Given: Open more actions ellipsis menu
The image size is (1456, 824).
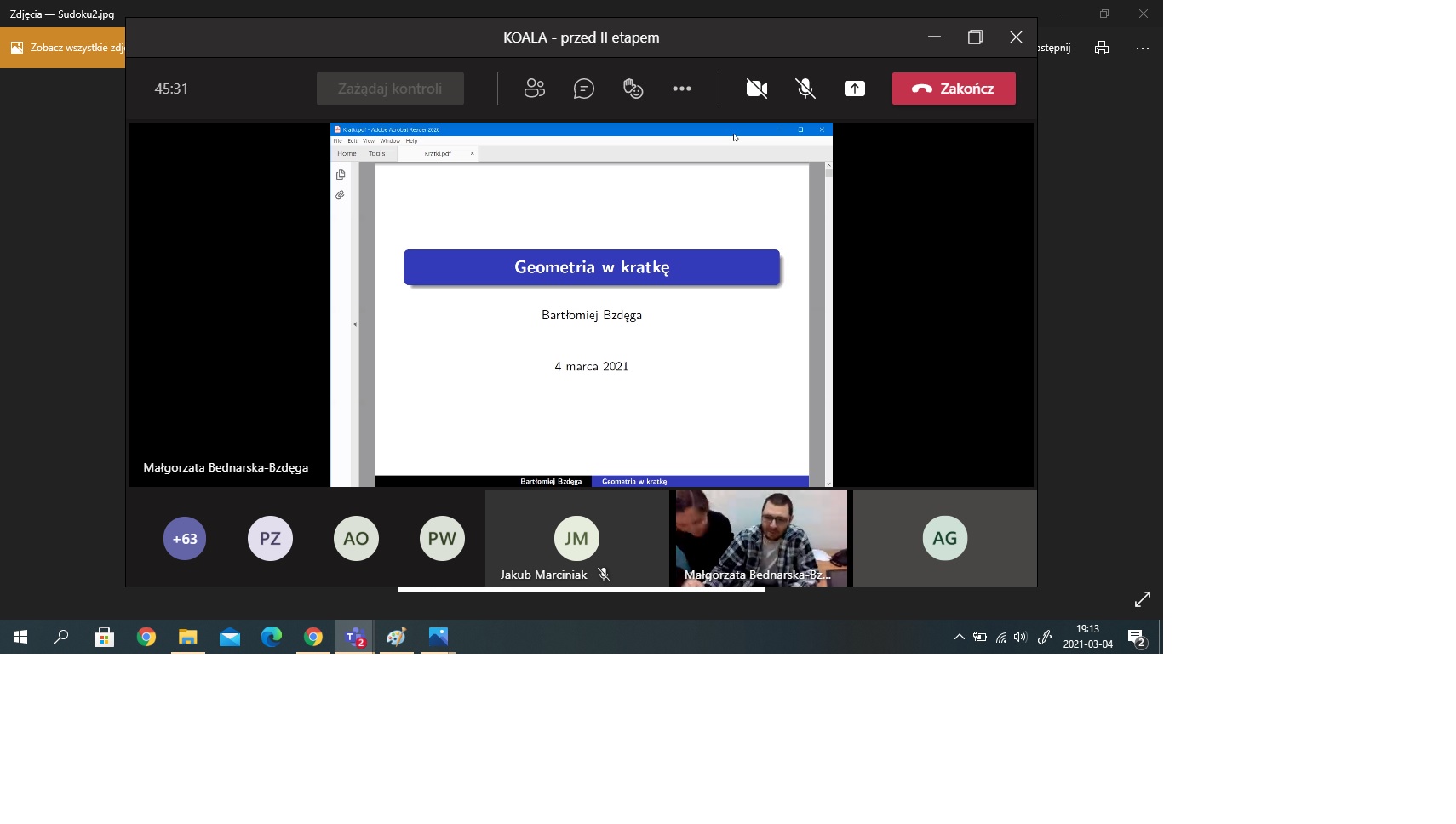Looking at the screenshot, I should tap(681, 89).
